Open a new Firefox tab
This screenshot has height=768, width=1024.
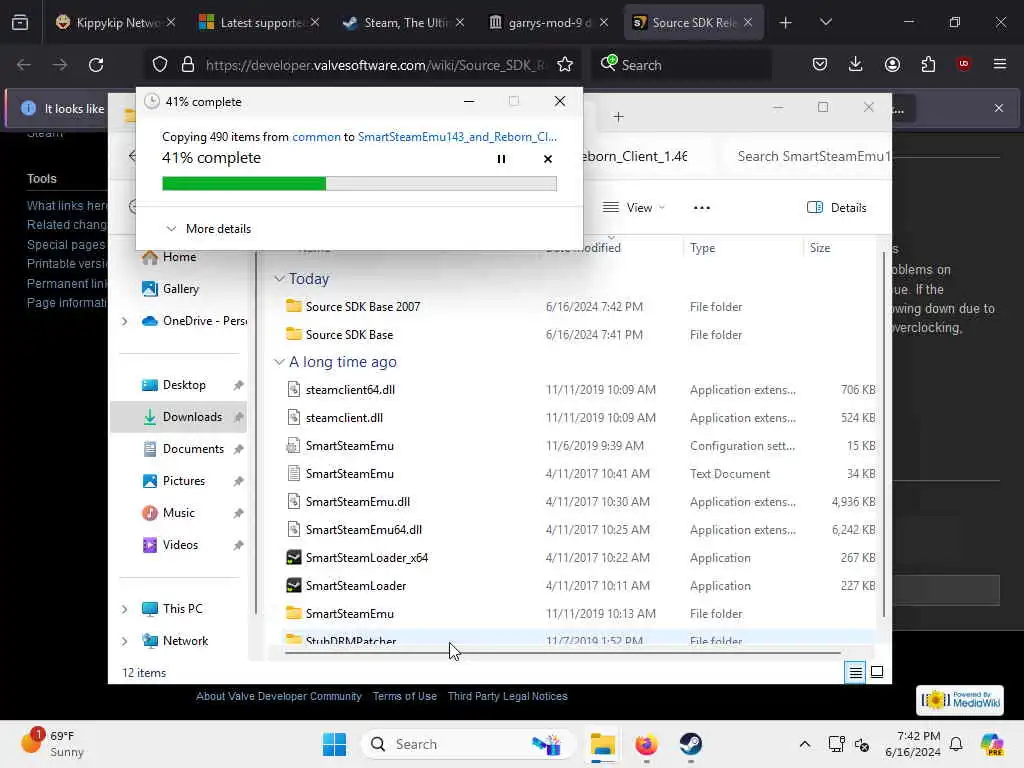coord(785,23)
